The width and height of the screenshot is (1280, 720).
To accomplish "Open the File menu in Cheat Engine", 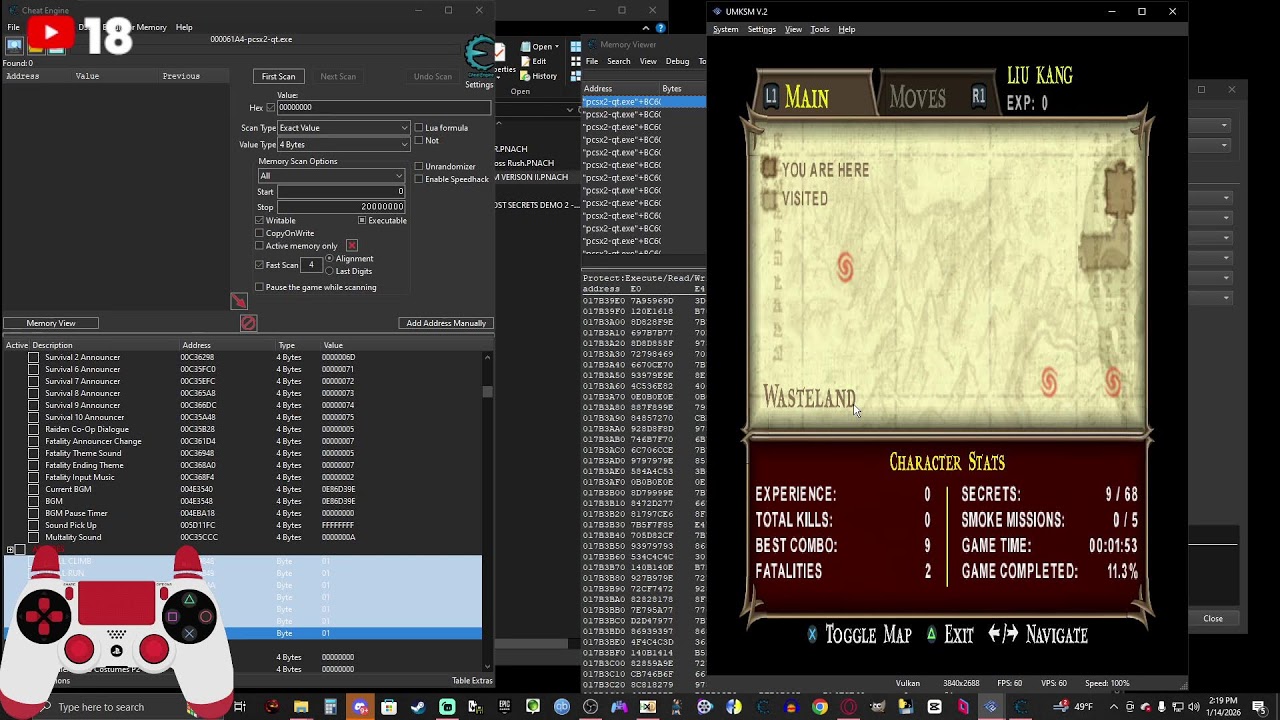I will tap(13, 27).
